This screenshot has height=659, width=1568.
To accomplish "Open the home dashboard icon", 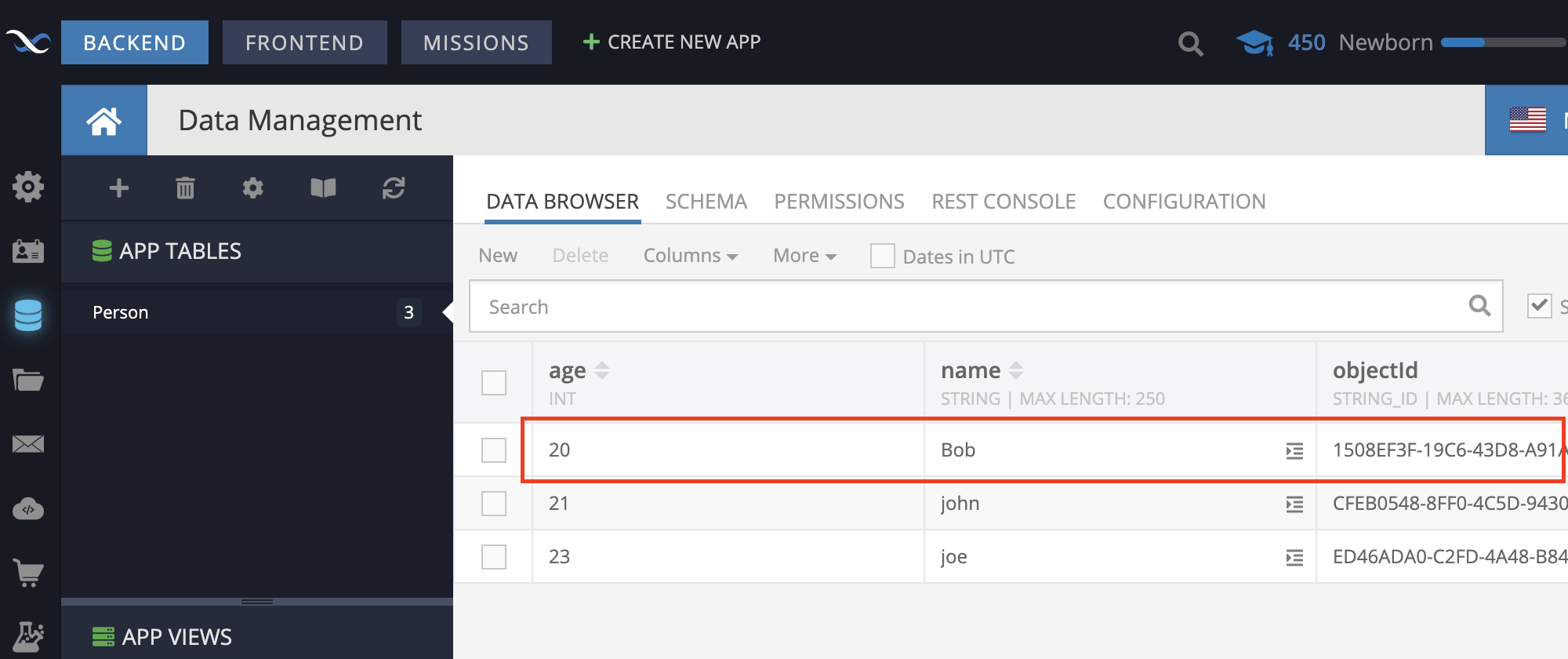I will pos(103,121).
